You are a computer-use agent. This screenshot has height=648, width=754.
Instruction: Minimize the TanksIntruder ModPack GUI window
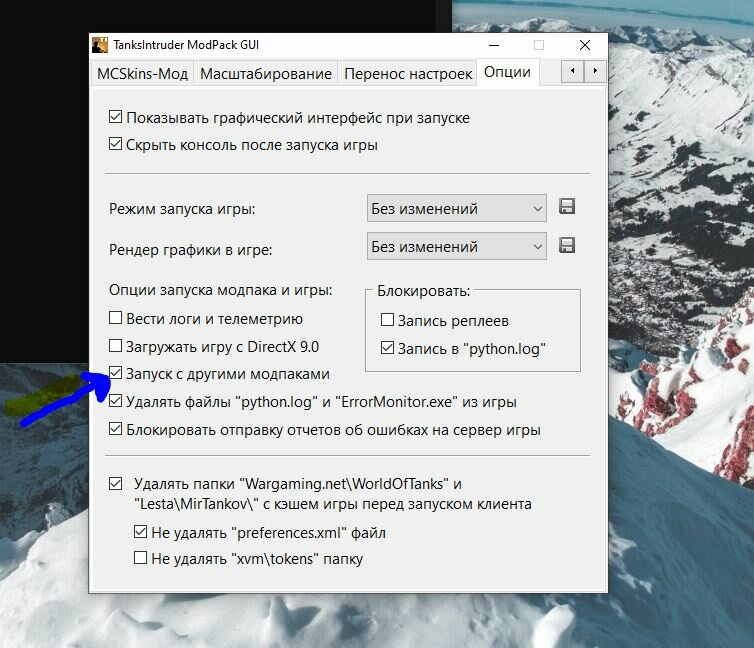(494, 45)
